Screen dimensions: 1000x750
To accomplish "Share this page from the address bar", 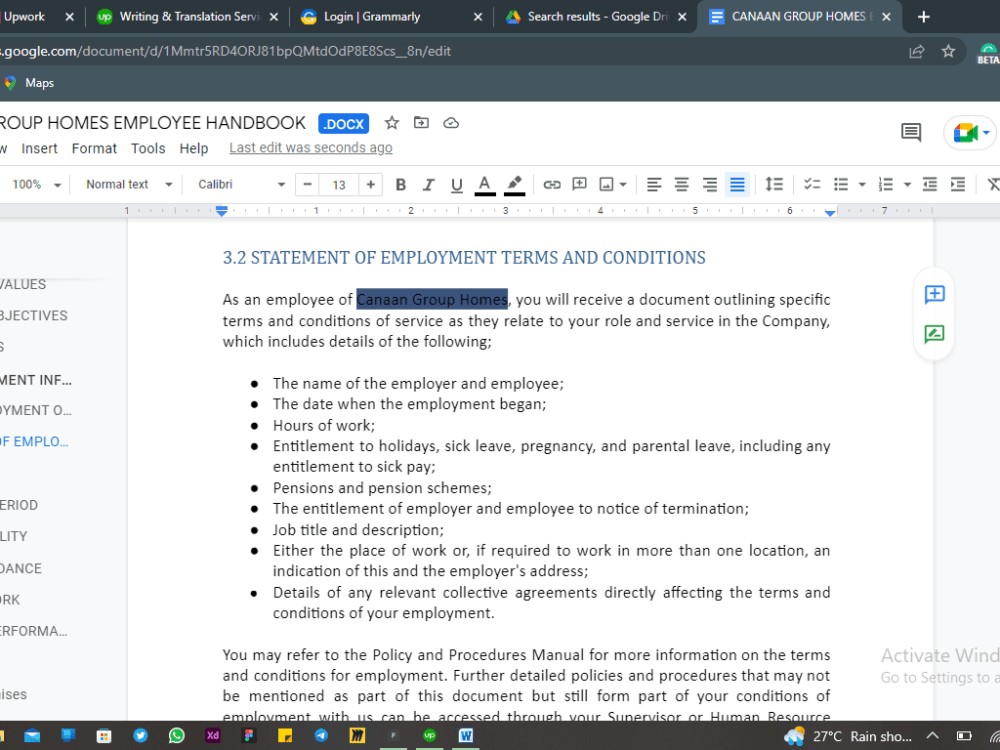I will click(x=916, y=52).
